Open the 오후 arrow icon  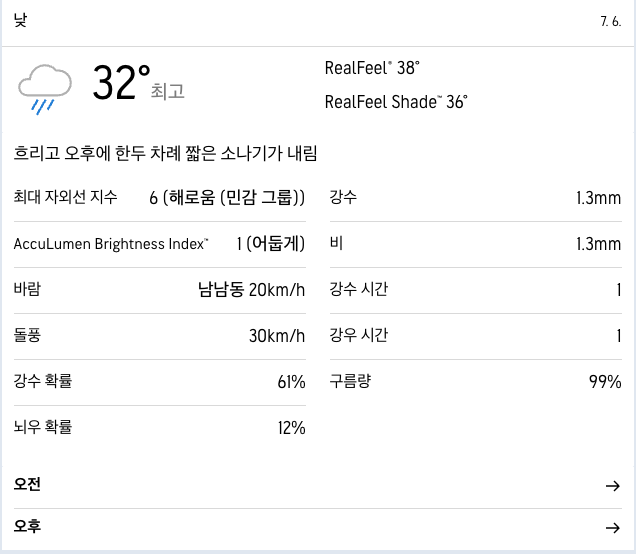pyautogui.click(x=612, y=528)
